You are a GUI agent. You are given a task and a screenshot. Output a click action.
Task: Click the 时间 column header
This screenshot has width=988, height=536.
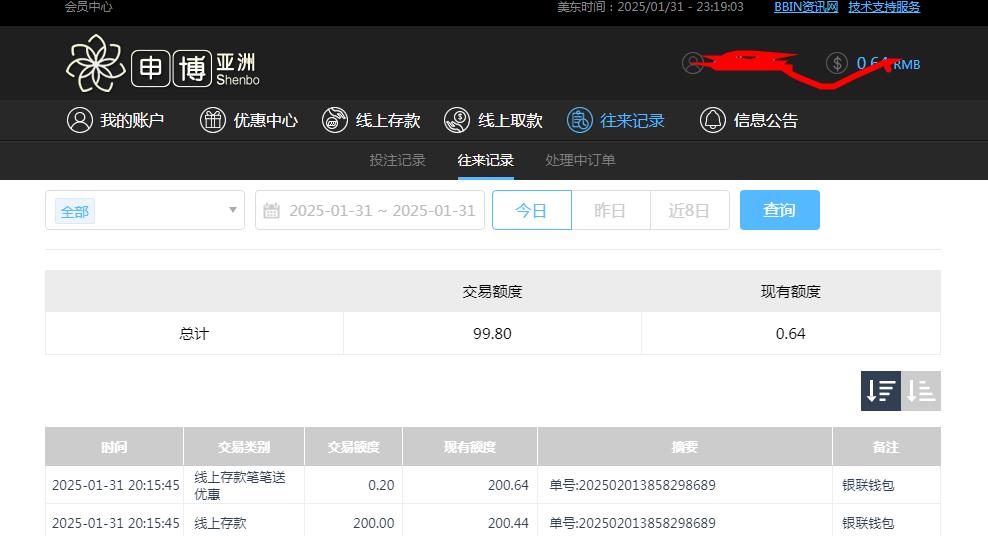114,447
